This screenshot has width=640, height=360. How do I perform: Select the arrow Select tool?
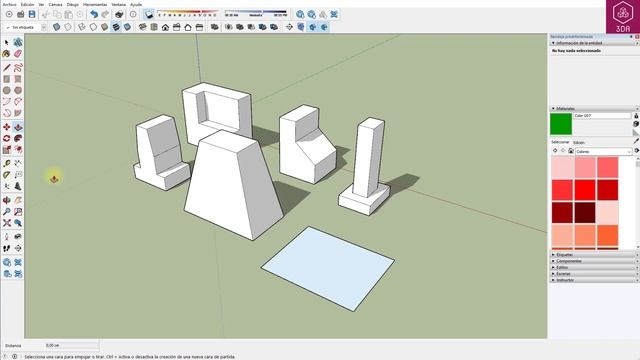(x=7, y=42)
